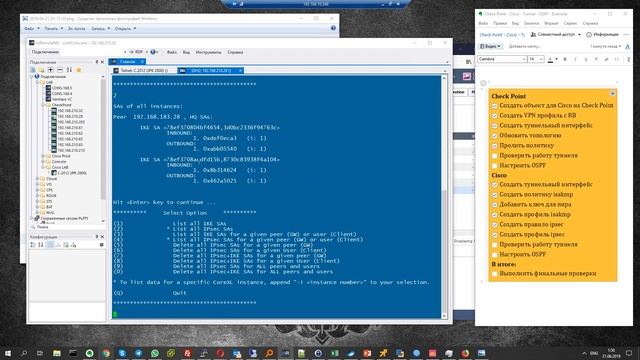Image resolution: width=640 pixels, height=360 pixels.
Task: Collapse the CheckPoint folder in the tree
Action: [43, 105]
